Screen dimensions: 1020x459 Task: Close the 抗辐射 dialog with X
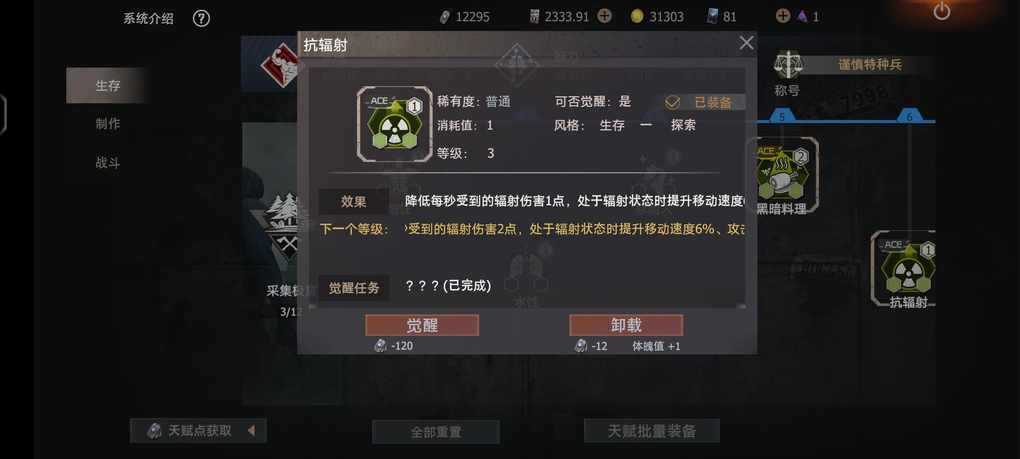click(x=746, y=43)
